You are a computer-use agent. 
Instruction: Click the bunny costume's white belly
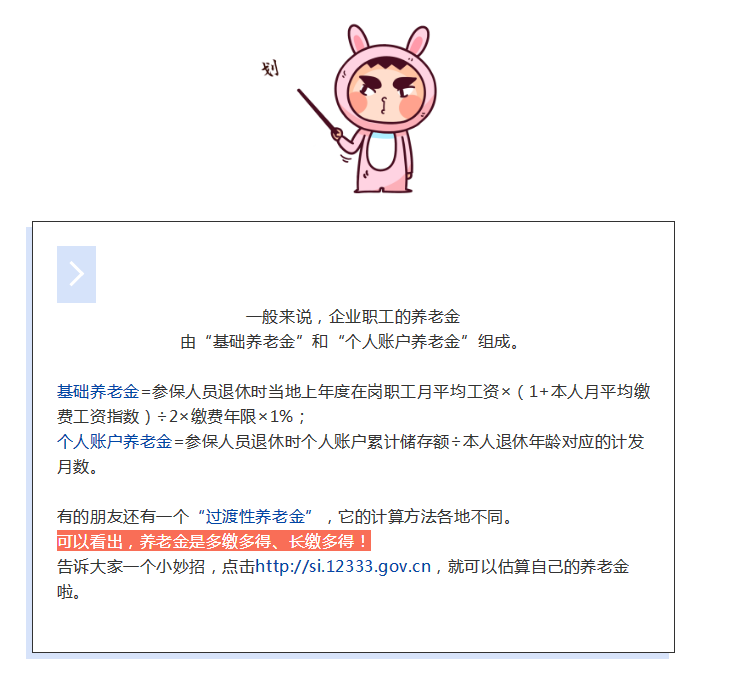pos(382,151)
